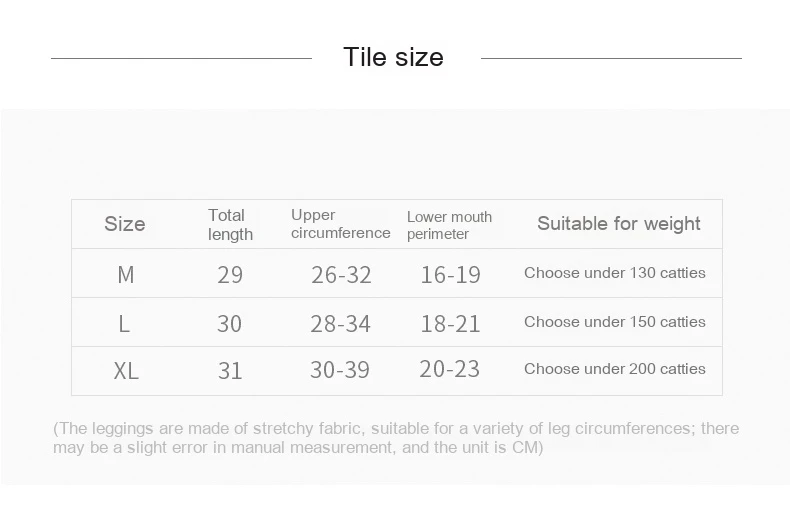Click the M size row label
Image resolution: width=790 pixels, height=521 pixels.
[x=126, y=275]
